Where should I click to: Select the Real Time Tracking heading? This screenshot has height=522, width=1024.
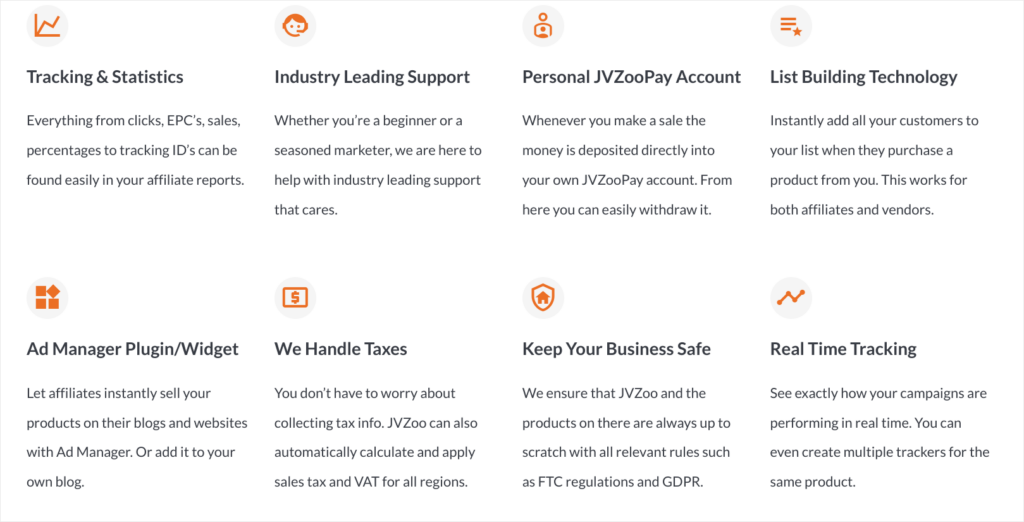pos(843,349)
